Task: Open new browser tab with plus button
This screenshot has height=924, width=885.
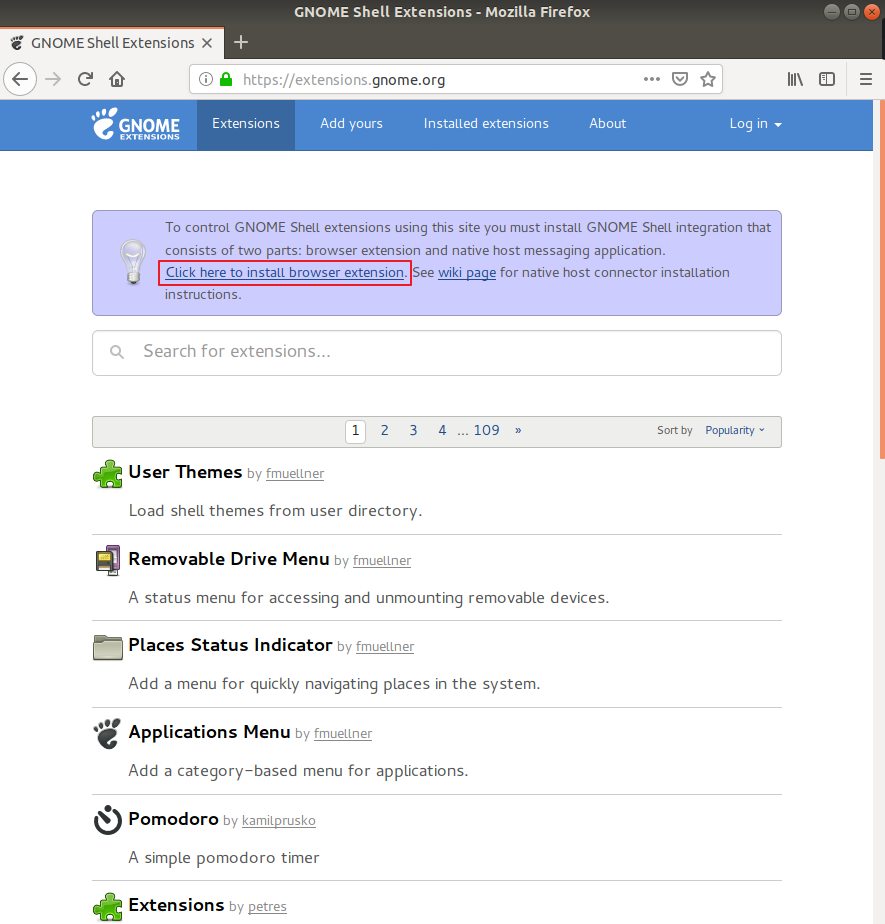Action: point(241,42)
